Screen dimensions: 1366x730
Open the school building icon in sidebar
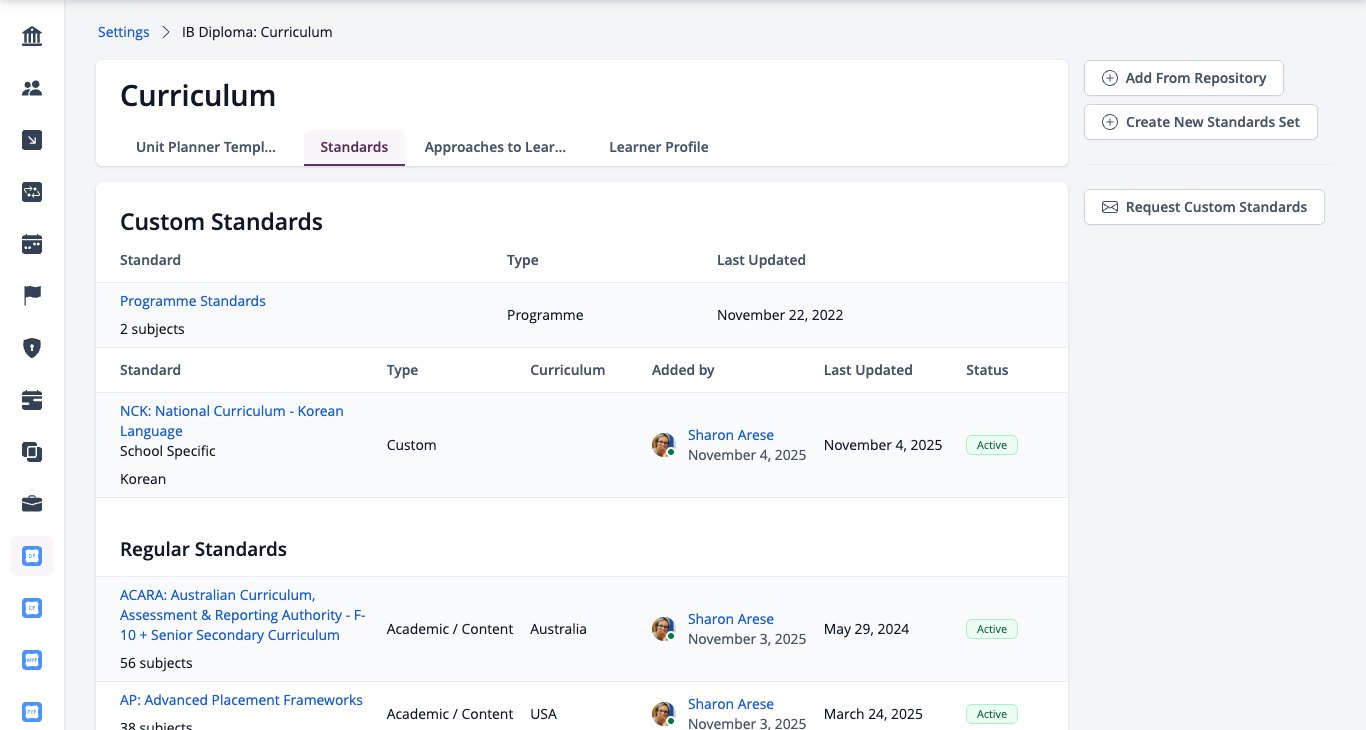pyautogui.click(x=32, y=37)
